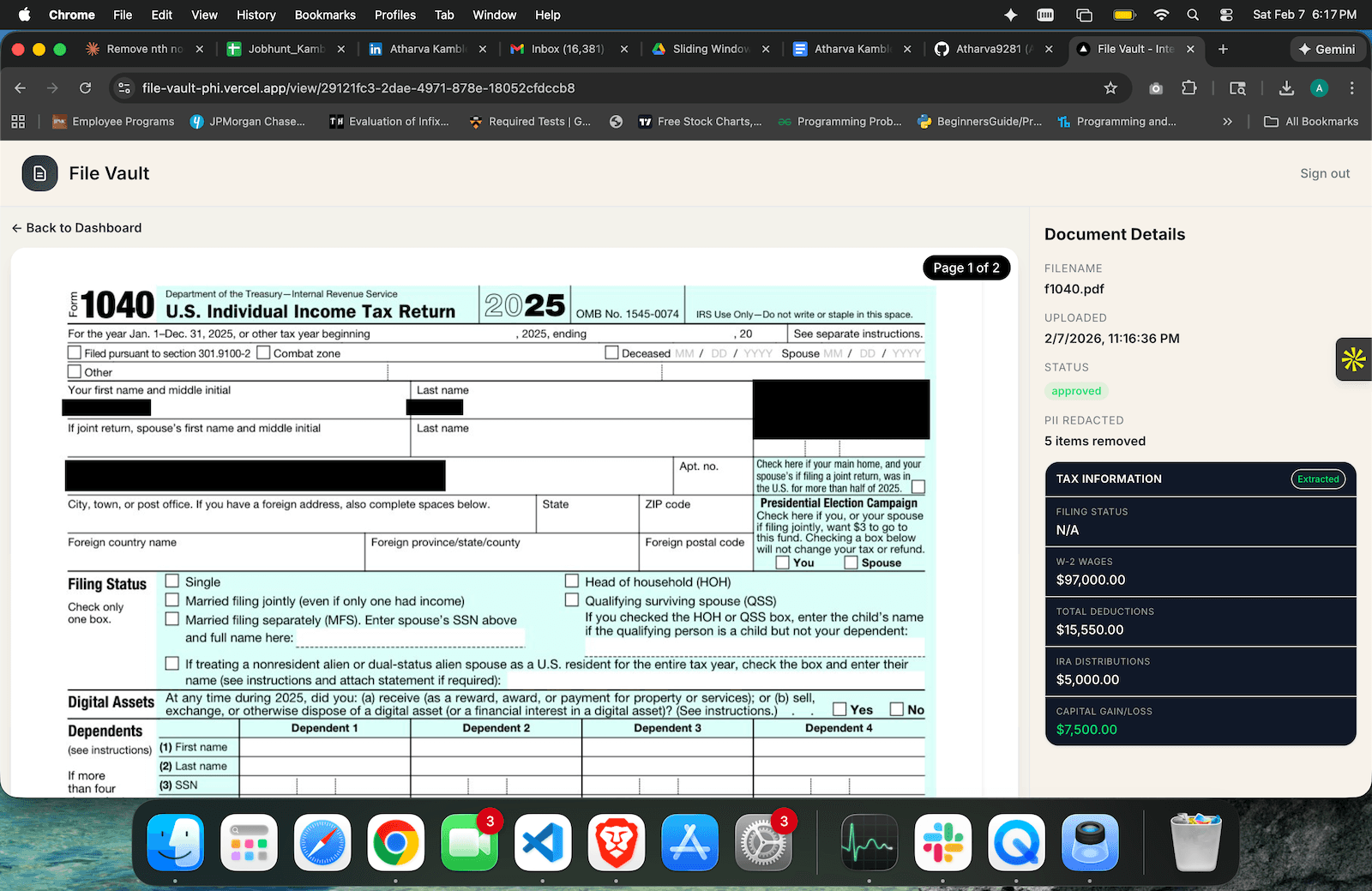Viewport: 1372px width, 891px height.
Task: Check the Combat zone checkbox
Action: 263,352
